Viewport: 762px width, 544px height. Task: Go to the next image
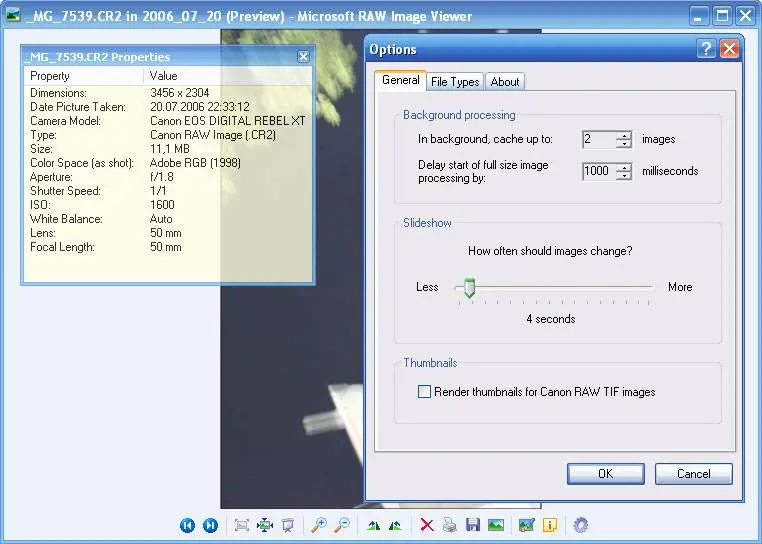point(210,525)
